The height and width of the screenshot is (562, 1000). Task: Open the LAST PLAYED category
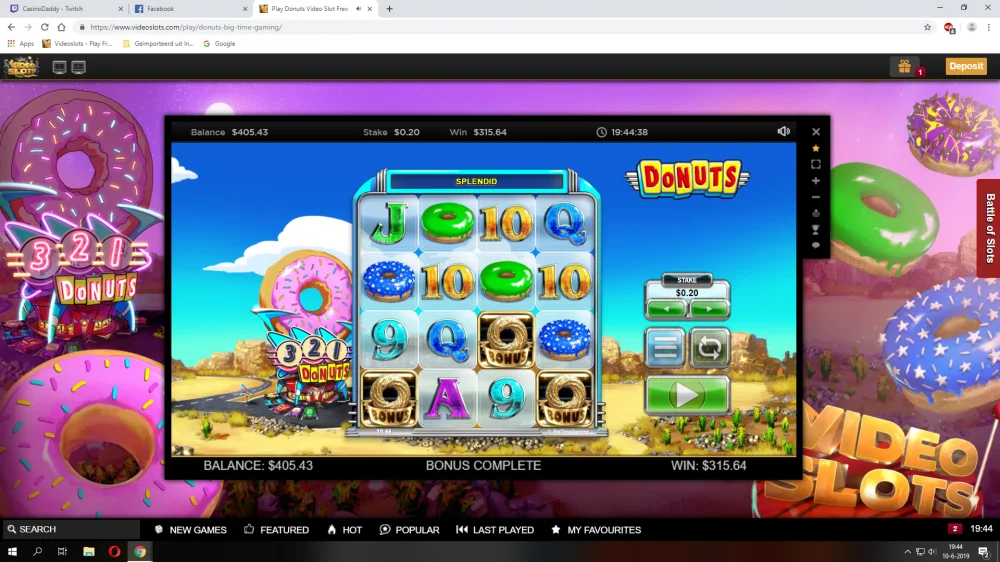(495, 529)
